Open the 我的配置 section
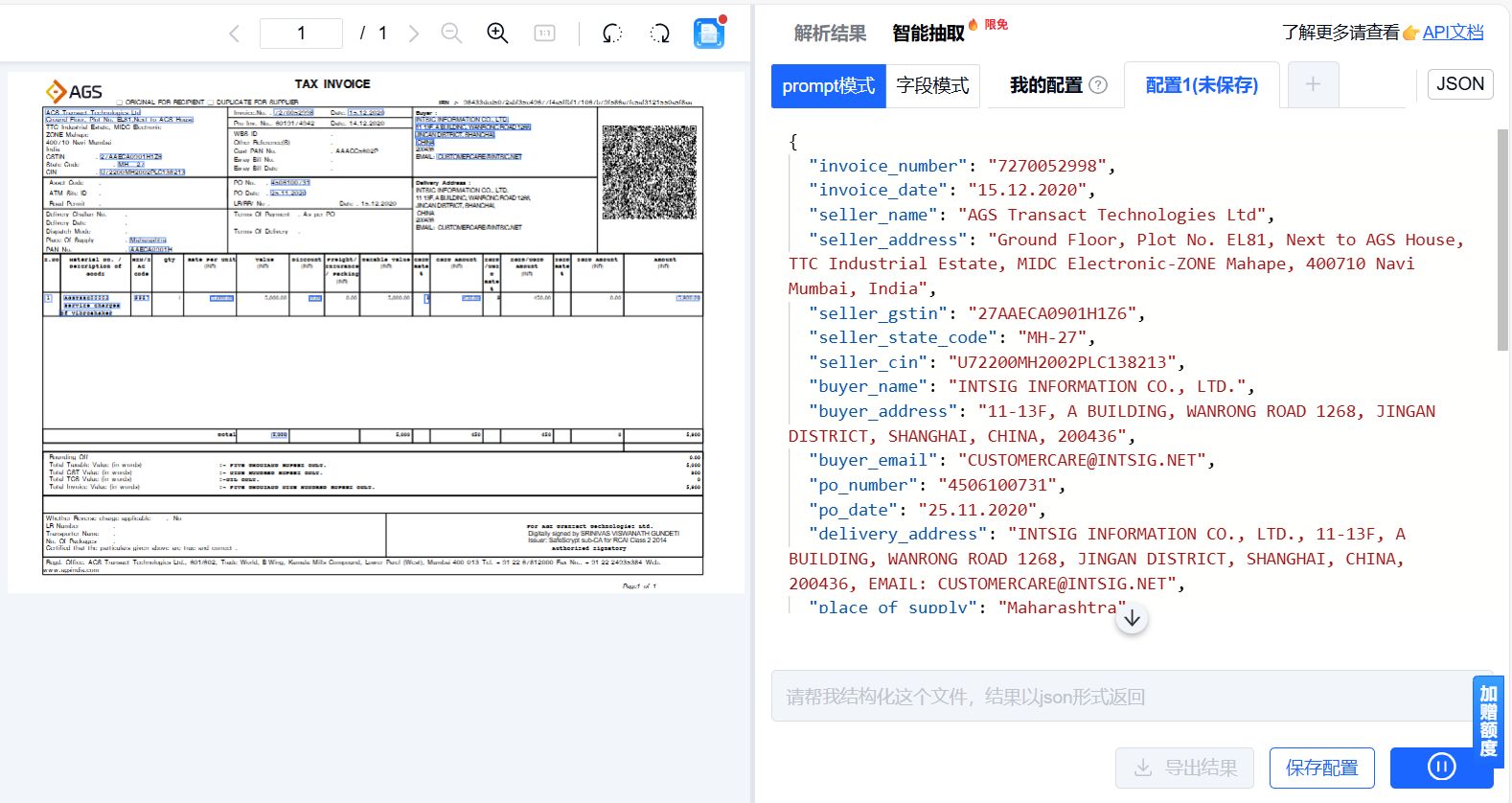The image size is (1512, 803). coord(1046,85)
